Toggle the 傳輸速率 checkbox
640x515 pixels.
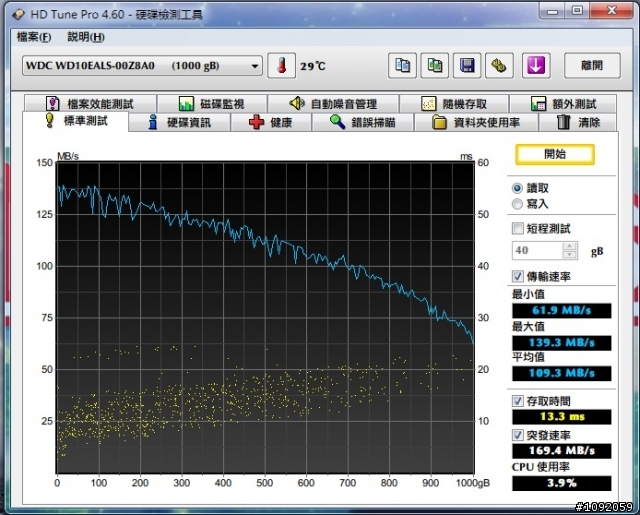tap(518, 276)
